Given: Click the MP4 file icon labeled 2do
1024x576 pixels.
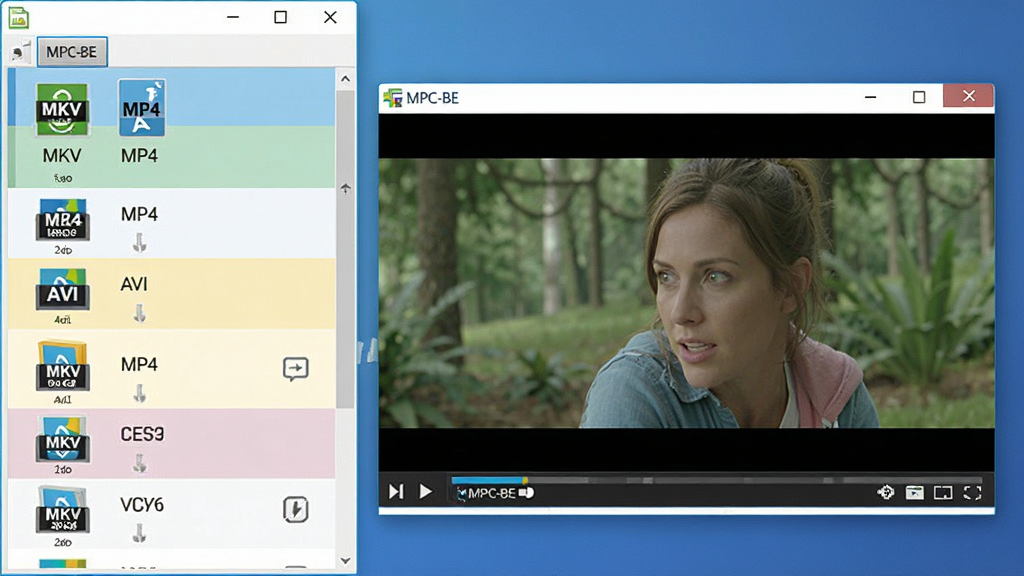Looking at the screenshot, I should [62, 219].
